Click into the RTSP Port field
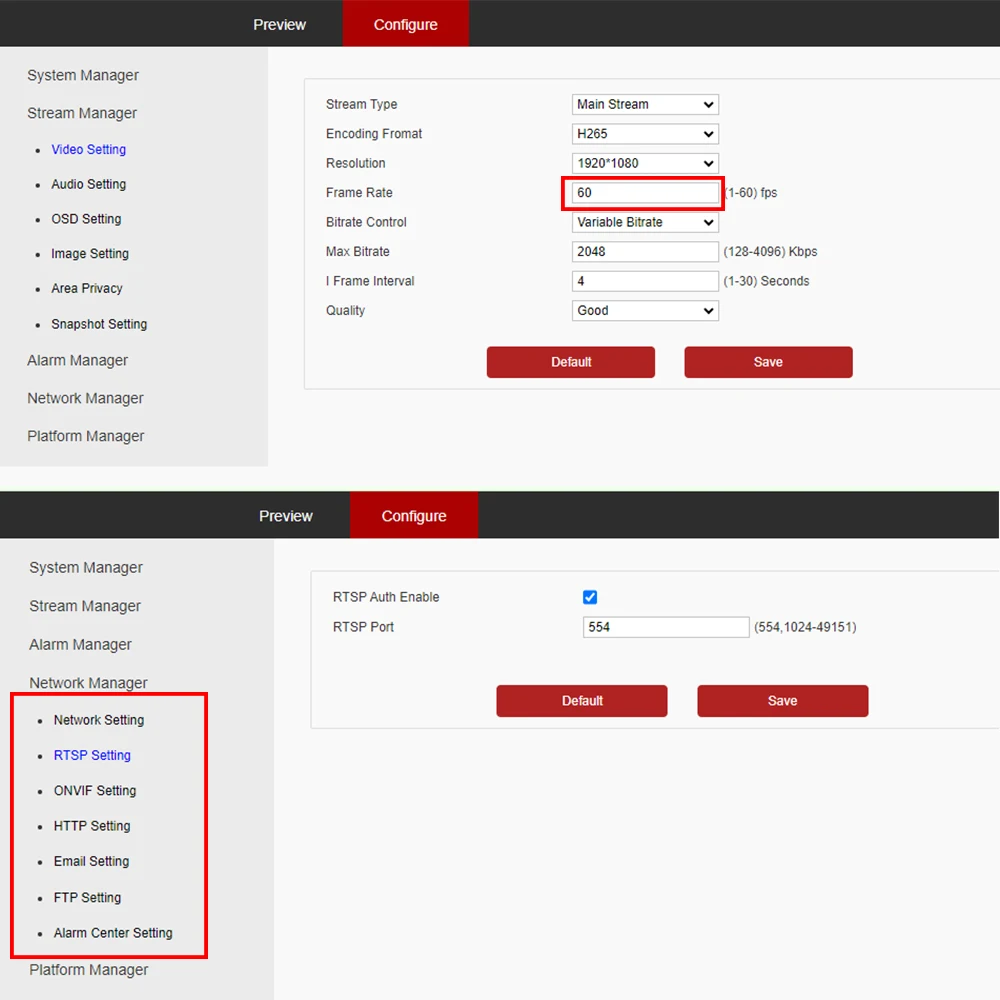 [666, 627]
